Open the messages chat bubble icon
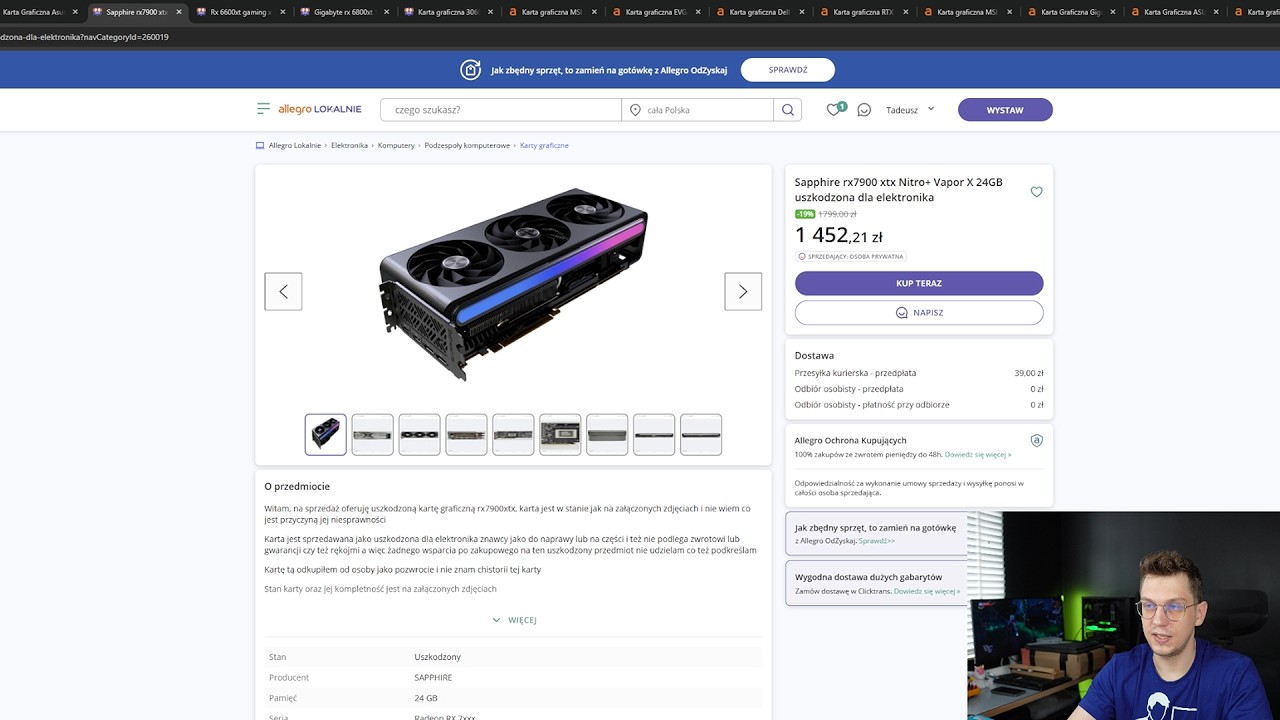1280x720 pixels. point(864,110)
